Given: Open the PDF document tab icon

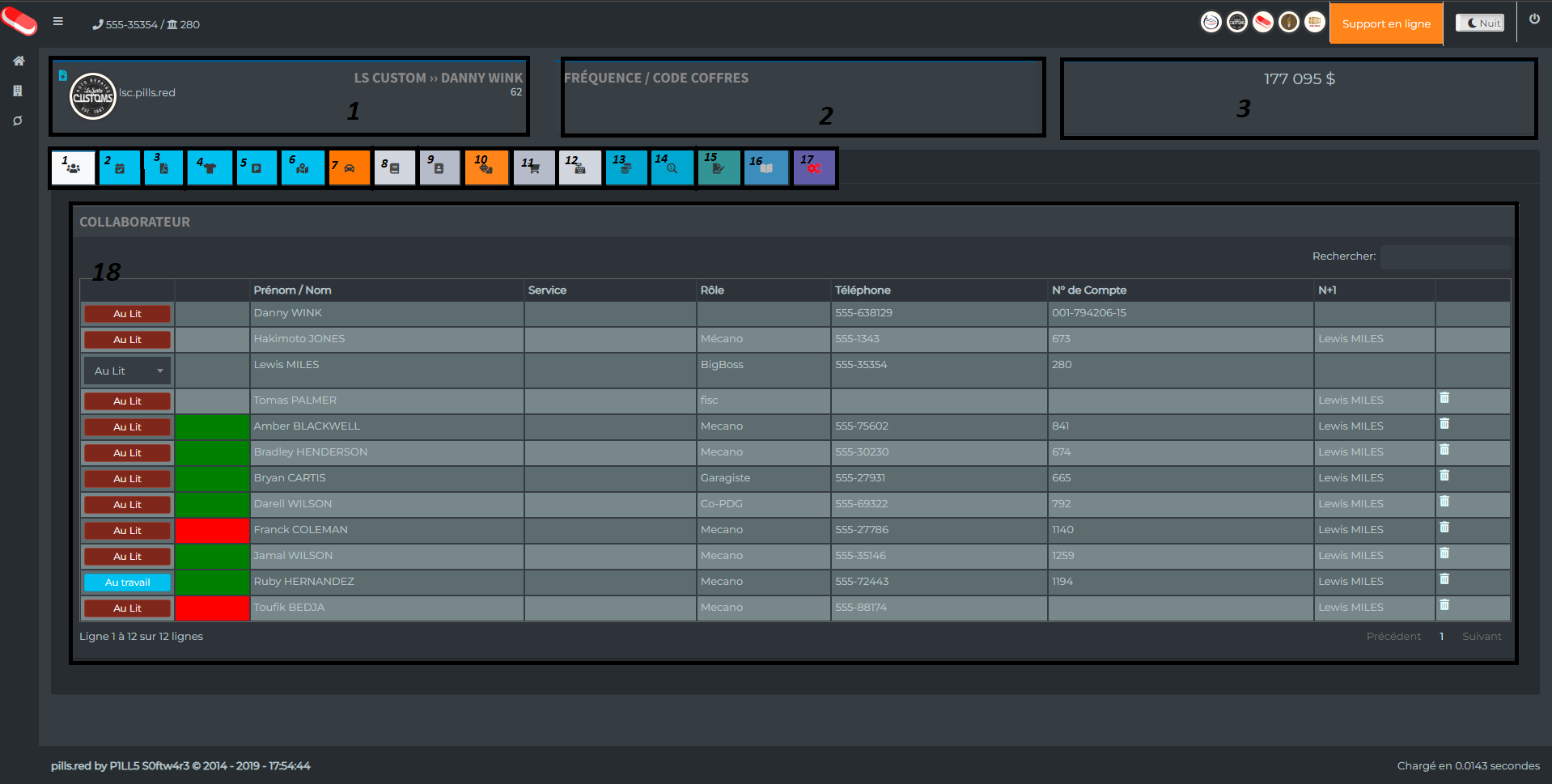Looking at the screenshot, I should click(163, 168).
